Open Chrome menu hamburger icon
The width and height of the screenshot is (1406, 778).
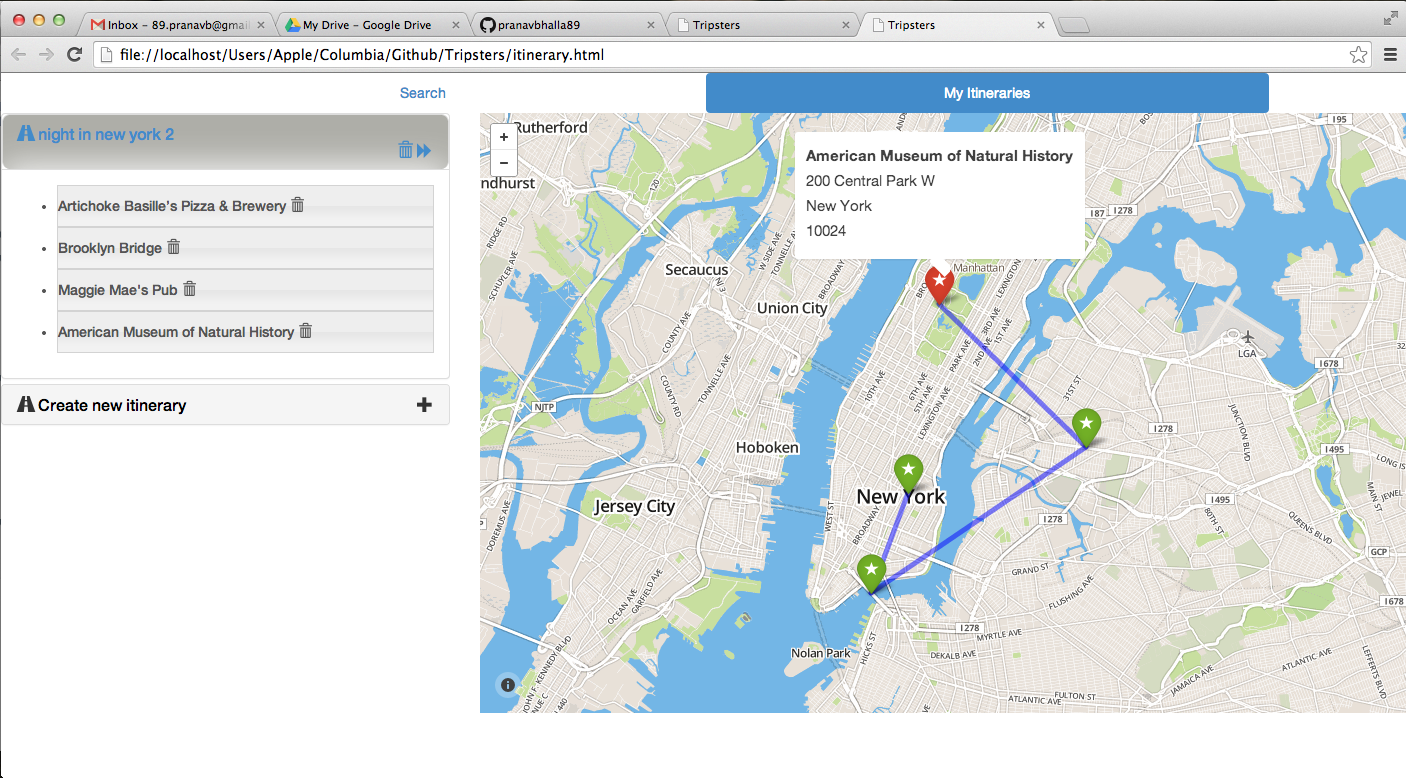(x=1390, y=55)
